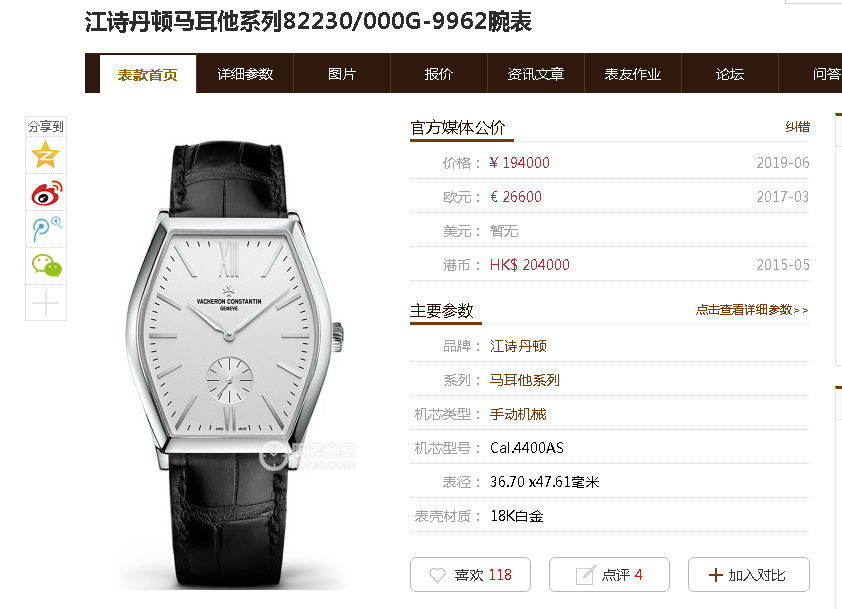The height and width of the screenshot is (609, 842).
Task: Click the 纠错 link
Action: 797,127
